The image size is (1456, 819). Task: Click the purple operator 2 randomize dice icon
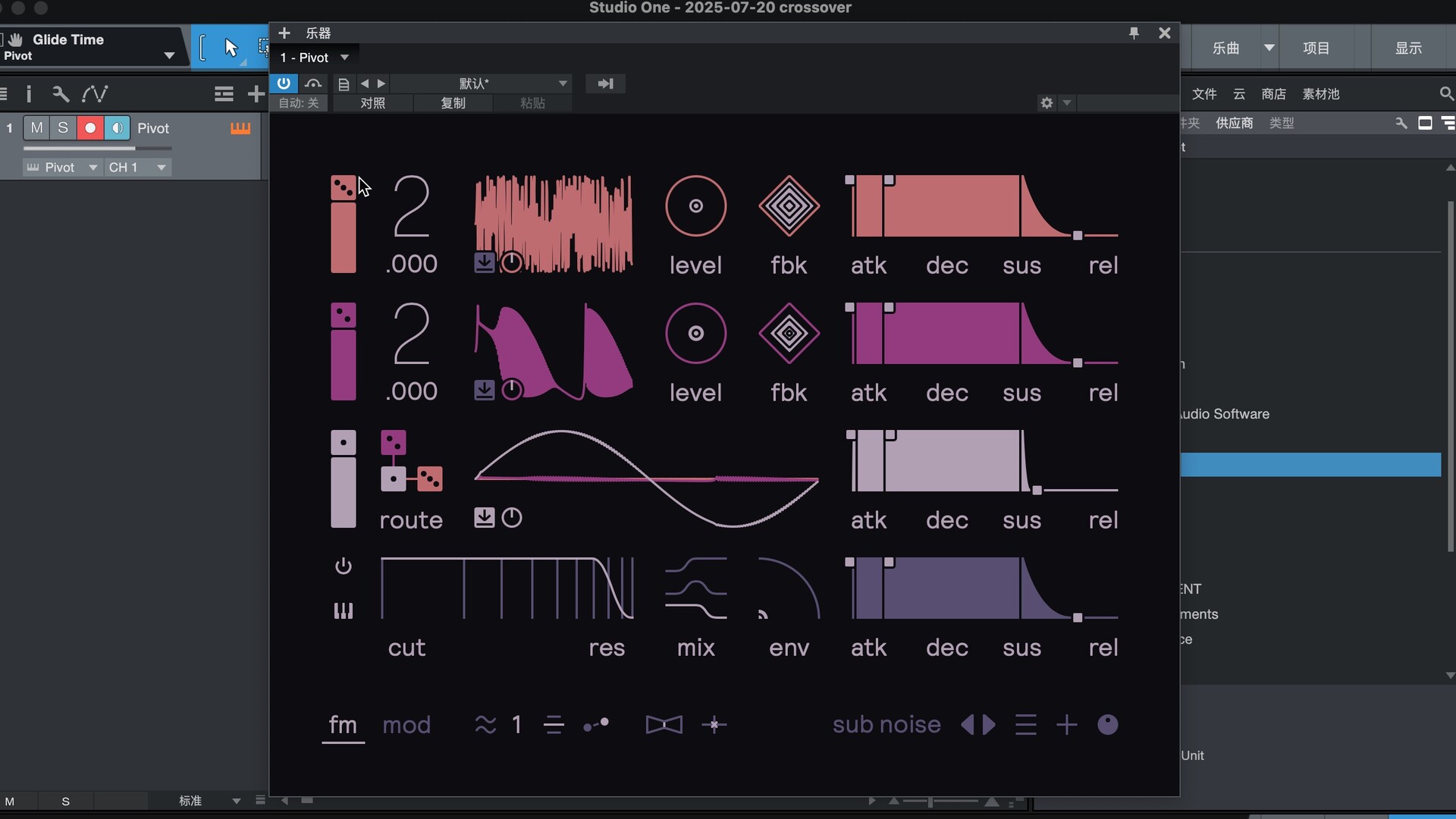[343, 315]
